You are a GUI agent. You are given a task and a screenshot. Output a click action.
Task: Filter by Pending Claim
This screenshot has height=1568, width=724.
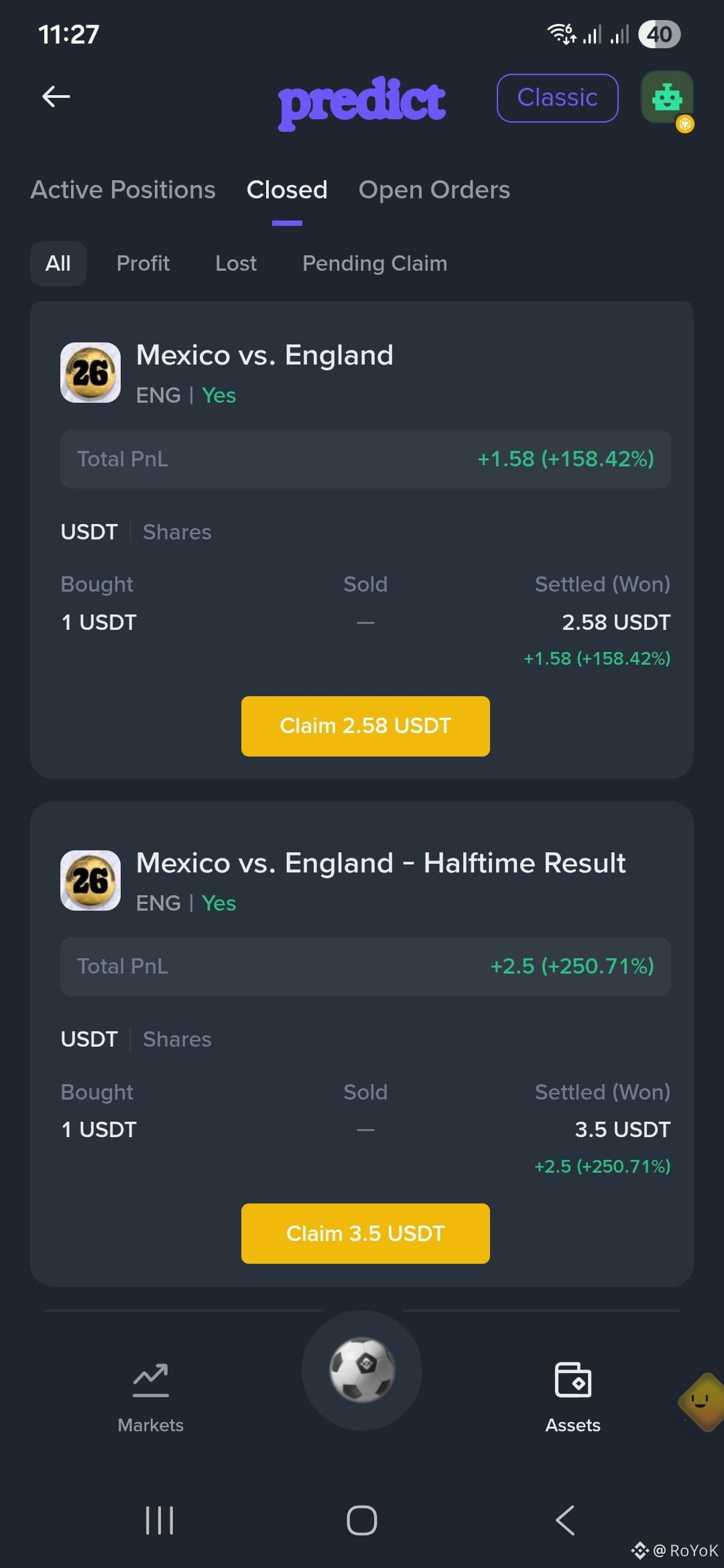coord(375,263)
